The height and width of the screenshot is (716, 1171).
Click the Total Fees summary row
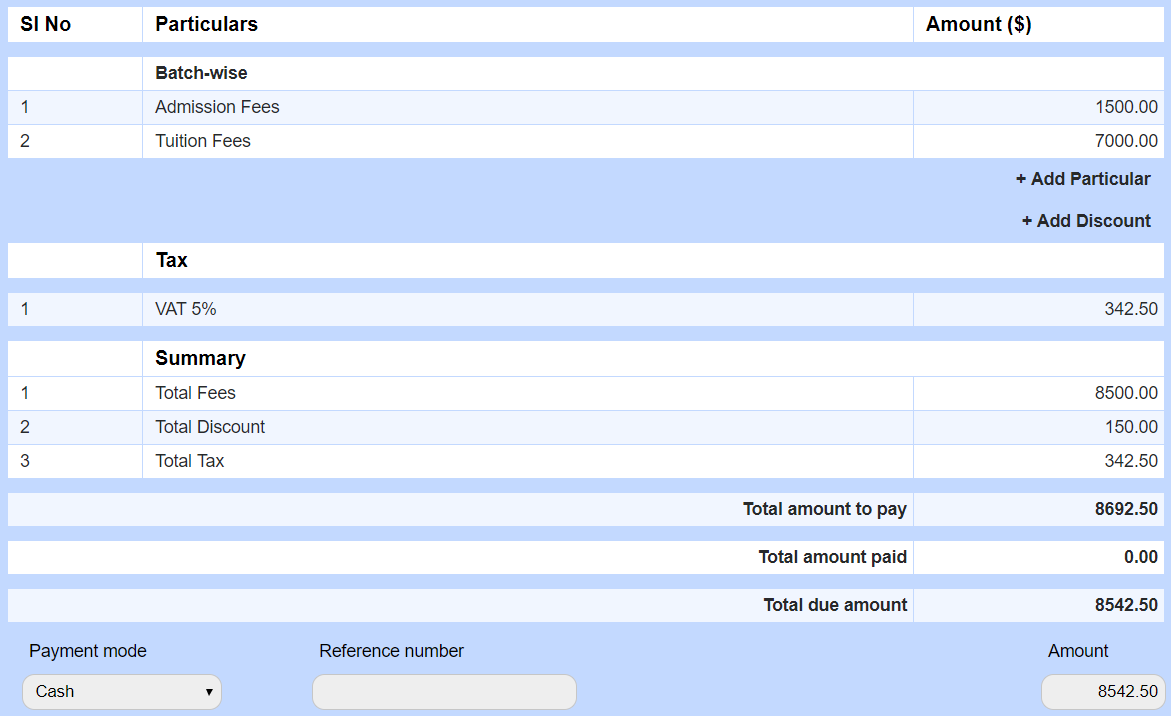click(196, 393)
